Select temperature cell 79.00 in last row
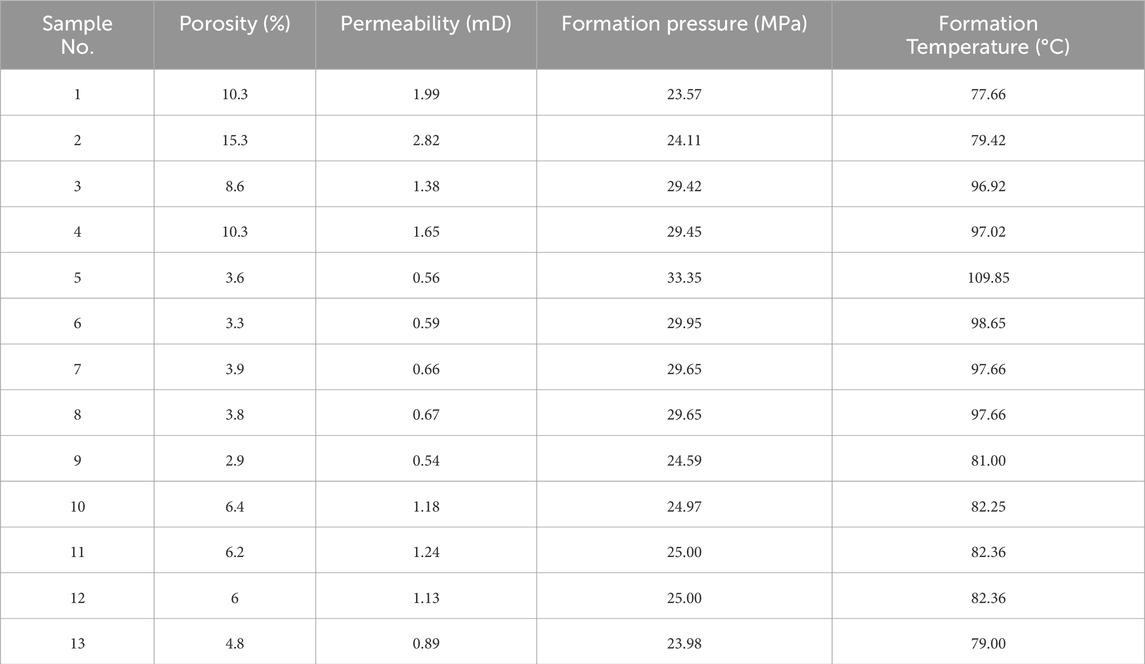The height and width of the screenshot is (664, 1145). [x=988, y=644]
